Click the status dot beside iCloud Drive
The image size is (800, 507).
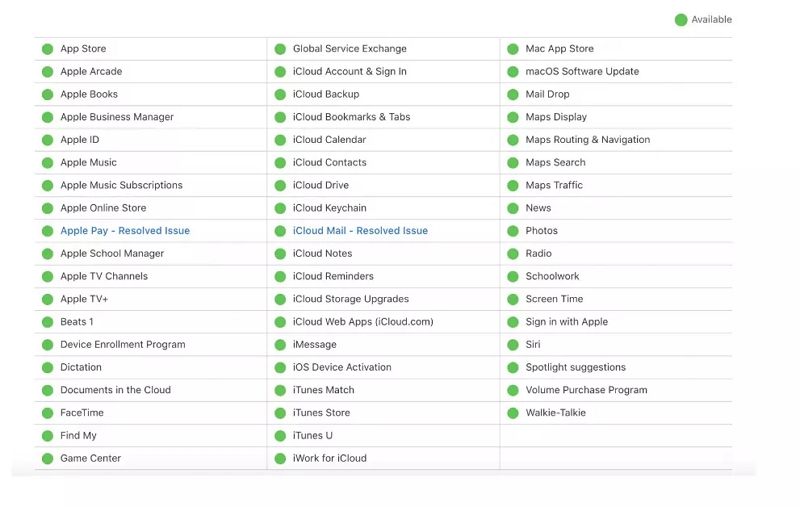click(280, 186)
